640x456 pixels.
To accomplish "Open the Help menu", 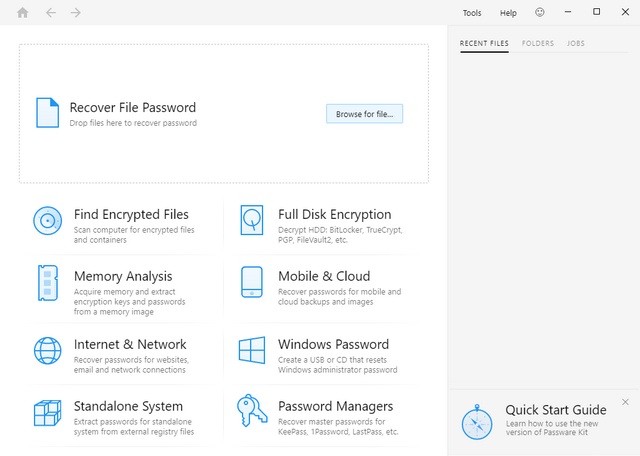I will coord(508,13).
